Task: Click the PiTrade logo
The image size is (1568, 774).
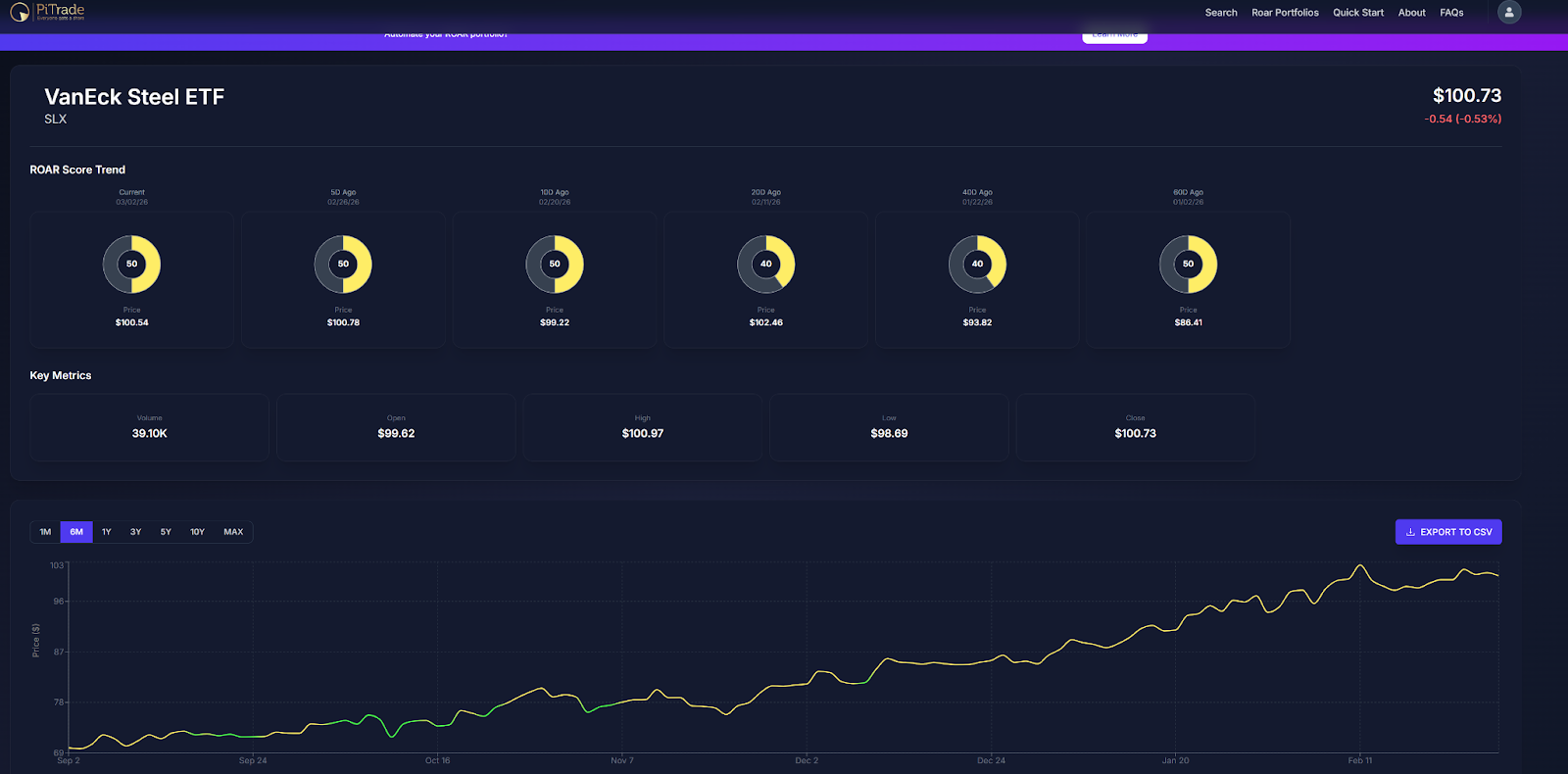Action: click(47, 12)
